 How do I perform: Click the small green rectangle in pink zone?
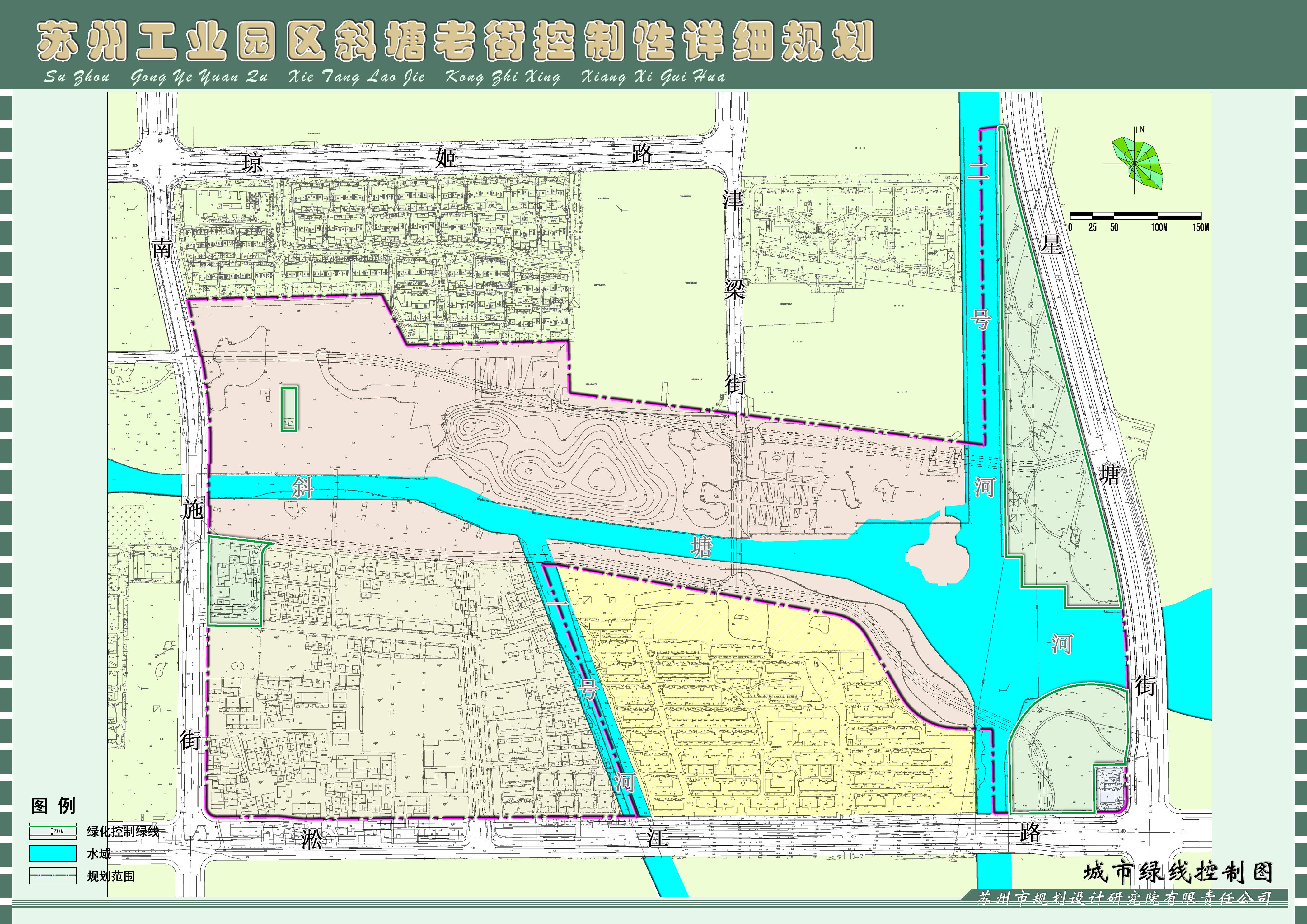pyautogui.click(x=289, y=409)
